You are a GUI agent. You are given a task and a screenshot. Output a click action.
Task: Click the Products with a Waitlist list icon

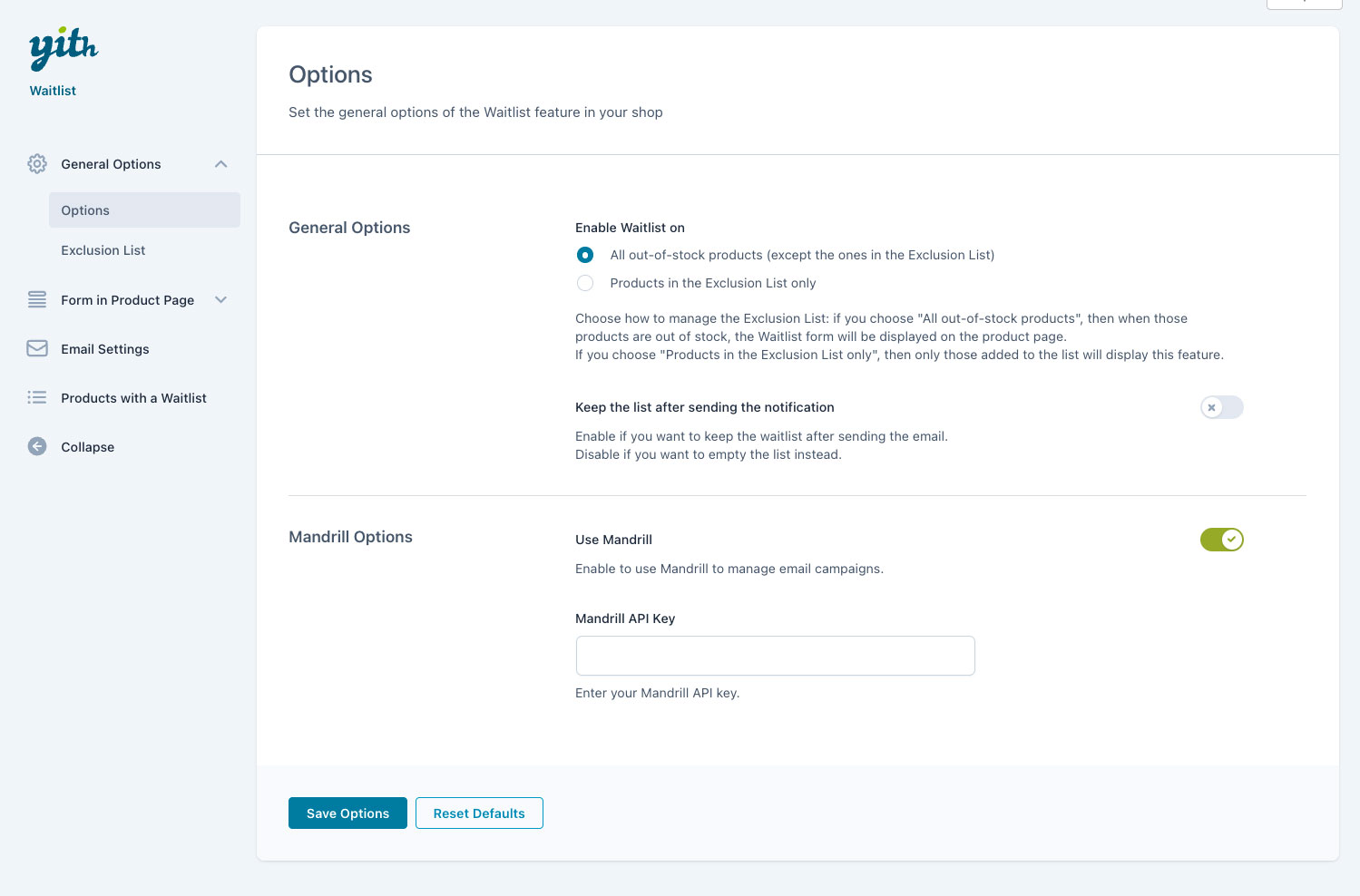click(37, 398)
